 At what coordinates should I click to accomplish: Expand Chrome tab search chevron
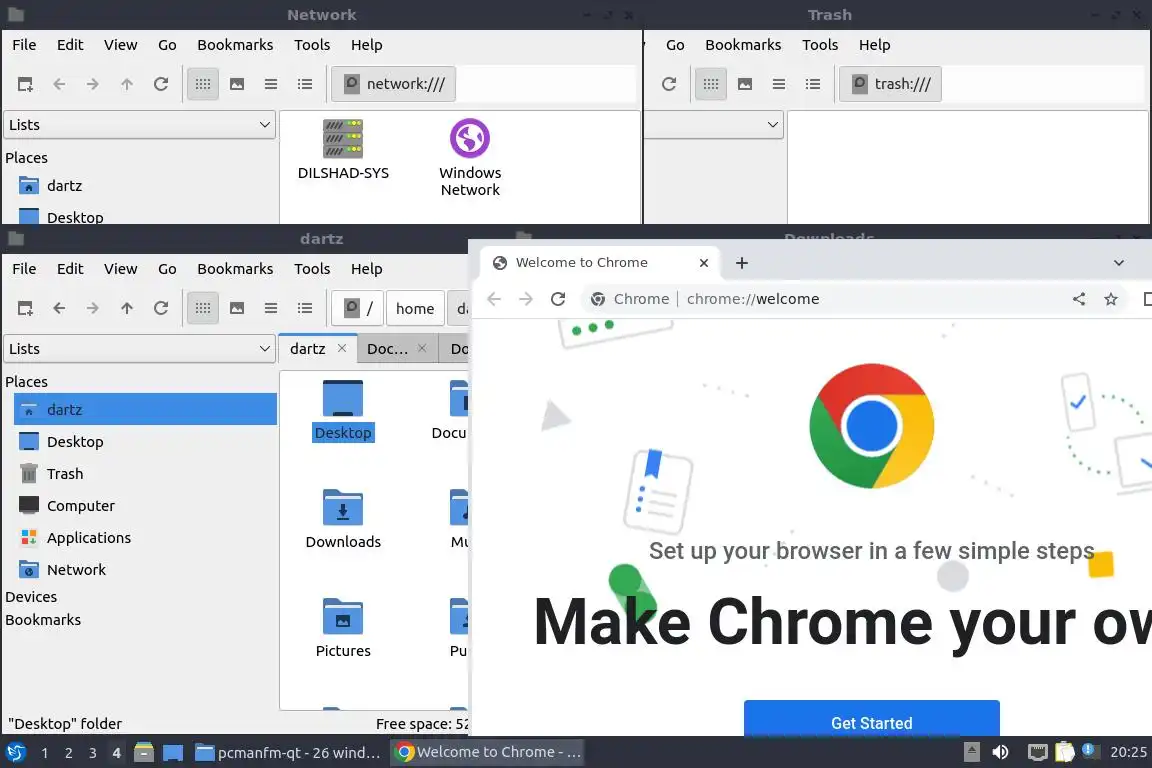click(1118, 263)
